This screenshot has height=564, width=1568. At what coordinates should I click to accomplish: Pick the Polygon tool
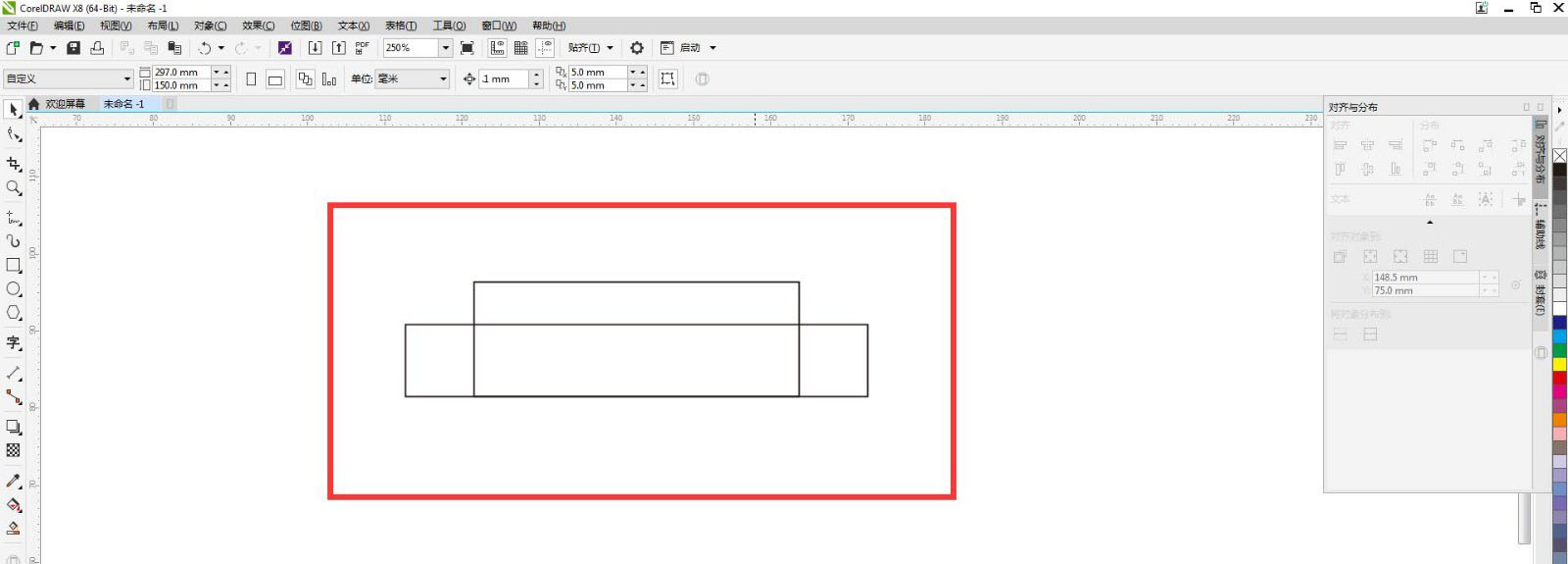click(x=14, y=313)
